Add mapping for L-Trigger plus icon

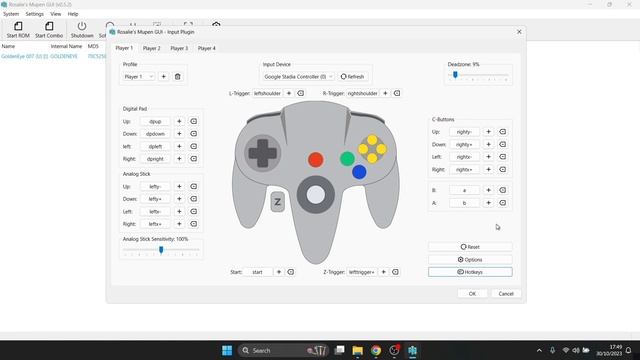(289, 93)
